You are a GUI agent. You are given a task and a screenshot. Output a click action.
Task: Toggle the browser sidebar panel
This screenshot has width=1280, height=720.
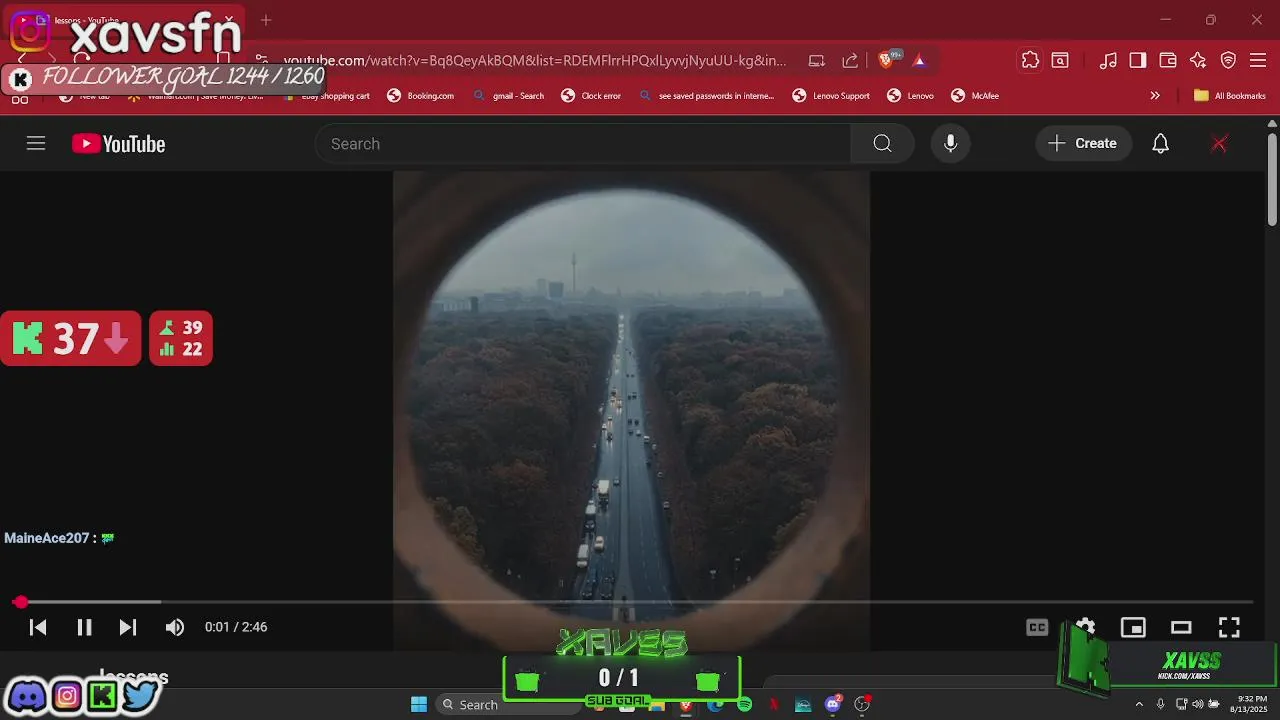[1138, 60]
